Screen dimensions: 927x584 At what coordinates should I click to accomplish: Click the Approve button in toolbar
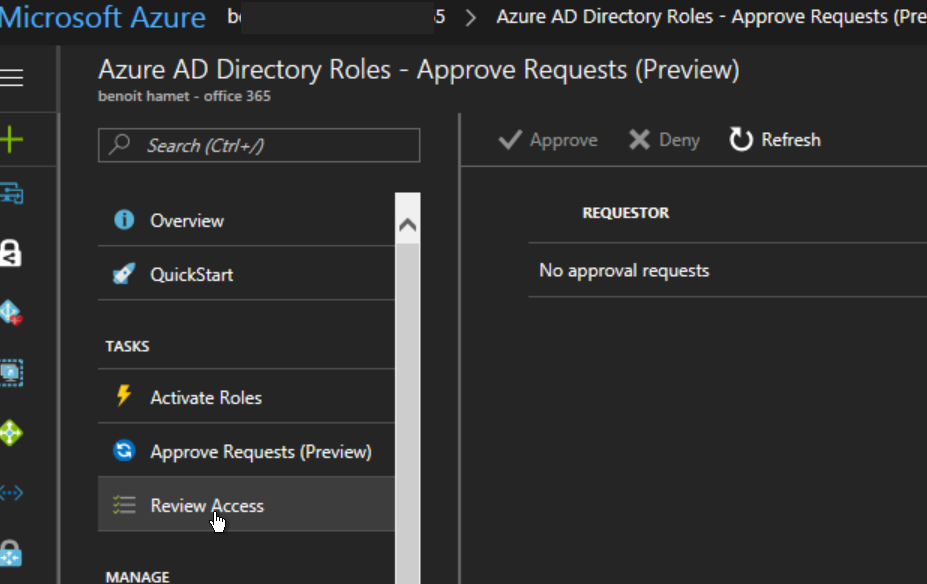click(x=548, y=140)
